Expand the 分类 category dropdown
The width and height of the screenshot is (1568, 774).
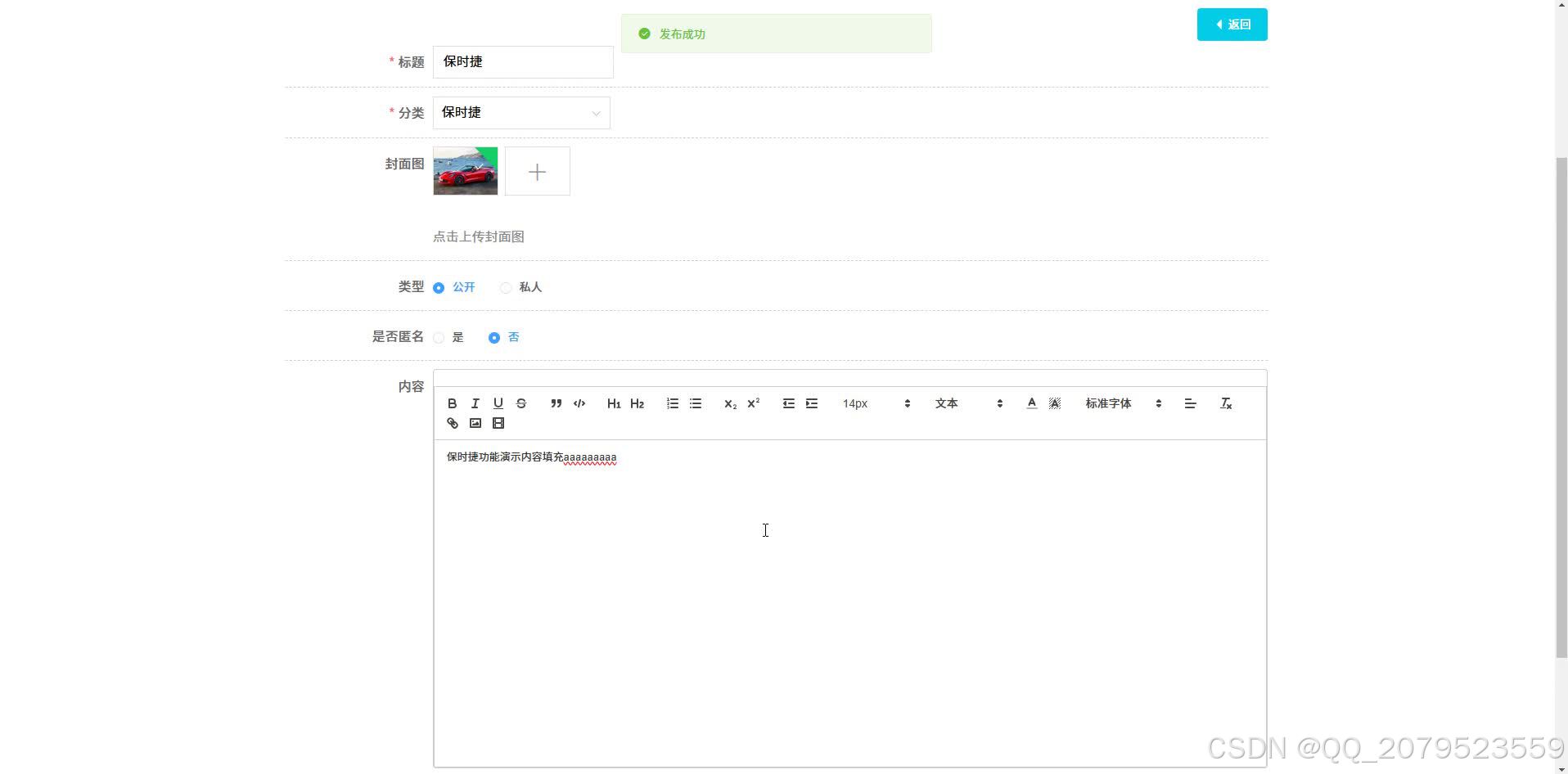(x=521, y=113)
